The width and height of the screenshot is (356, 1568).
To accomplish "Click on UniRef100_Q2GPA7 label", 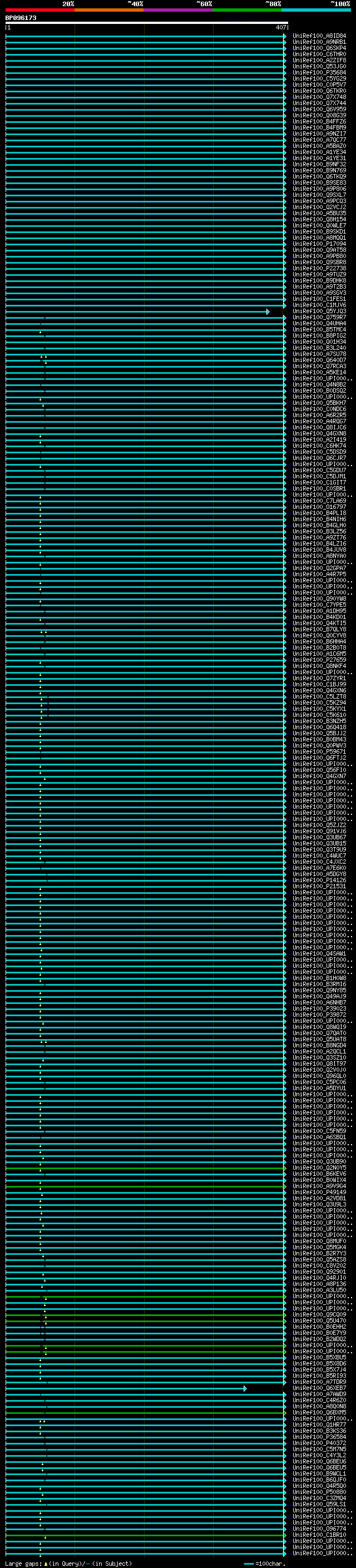I will [x=319, y=568].
